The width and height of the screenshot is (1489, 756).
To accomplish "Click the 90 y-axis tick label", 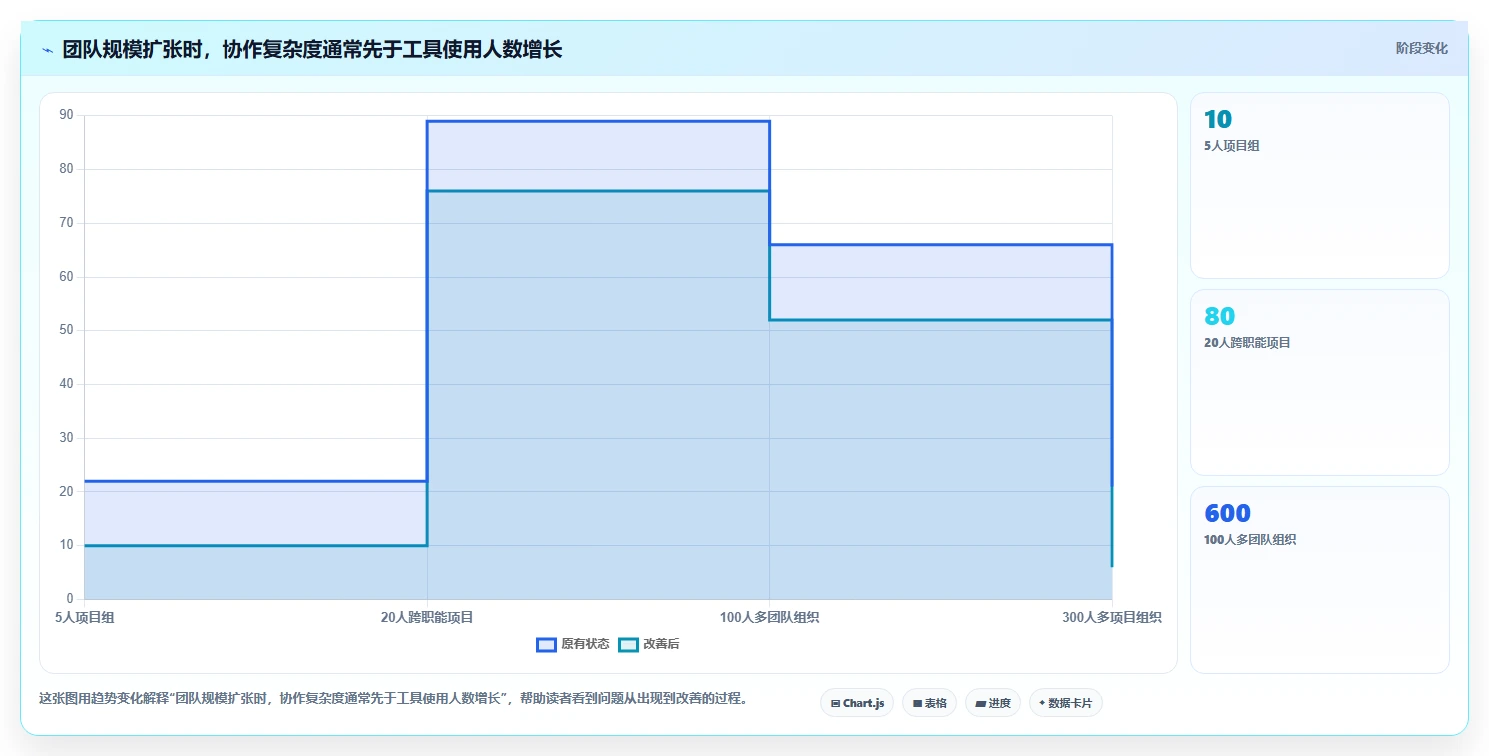I will (67, 115).
